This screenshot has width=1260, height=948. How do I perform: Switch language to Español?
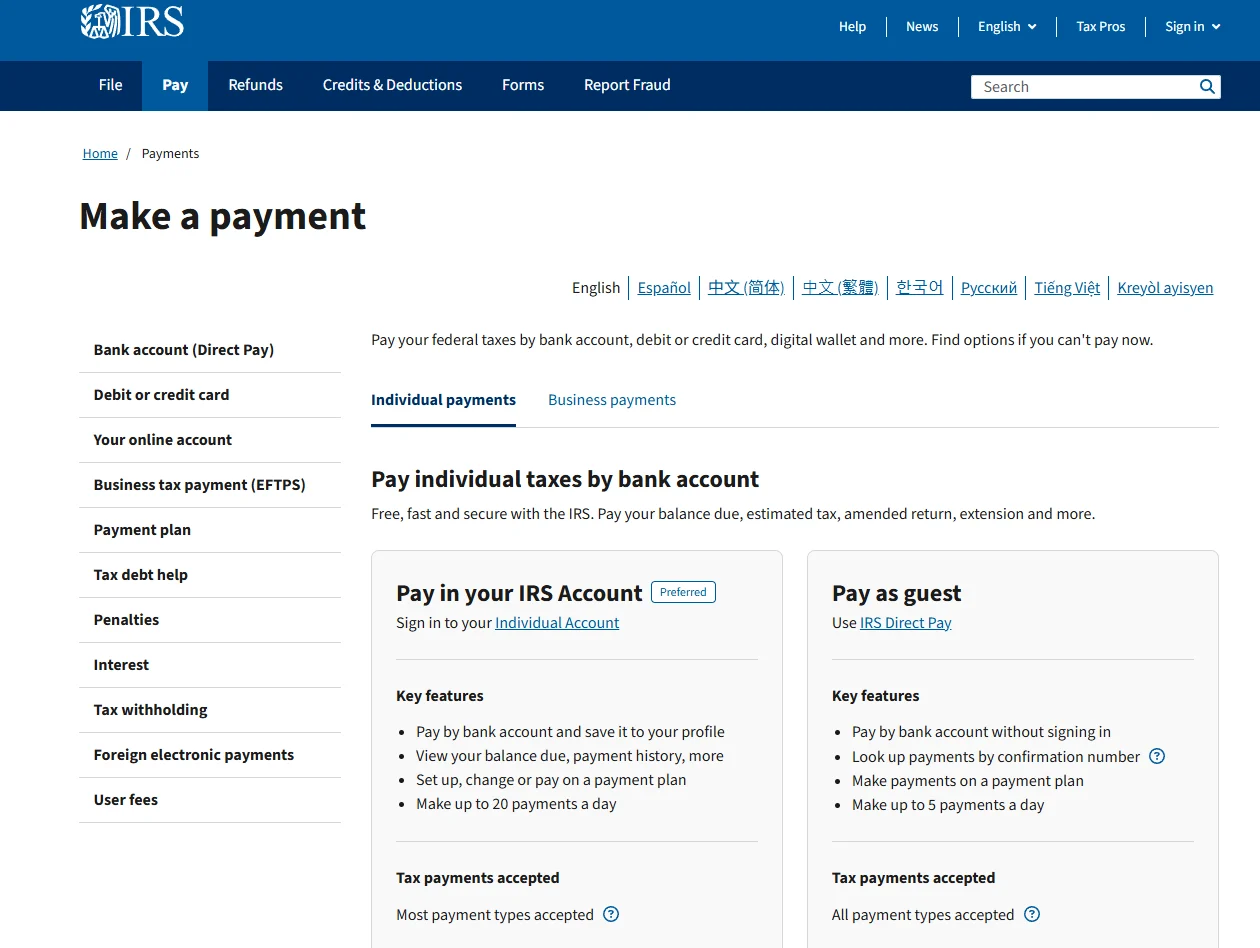pyautogui.click(x=664, y=288)
